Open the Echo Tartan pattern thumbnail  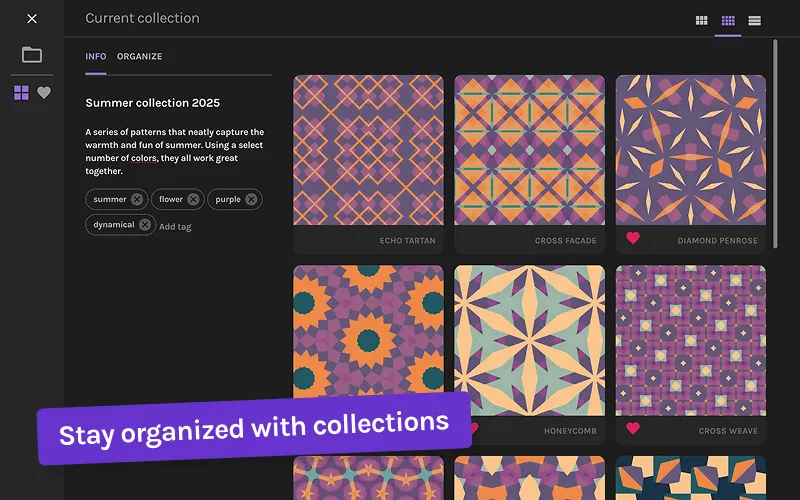click(368, 150)
